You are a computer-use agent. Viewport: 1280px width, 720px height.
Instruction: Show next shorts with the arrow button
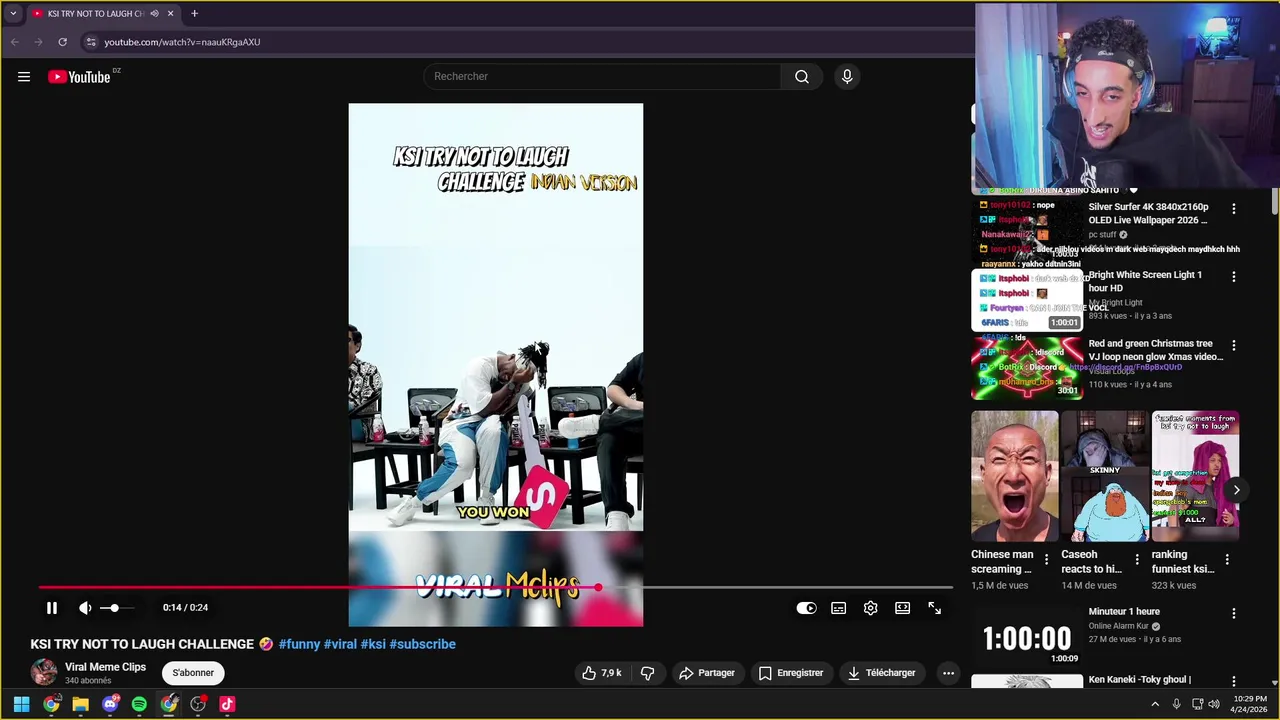(x=1236, y=490)
